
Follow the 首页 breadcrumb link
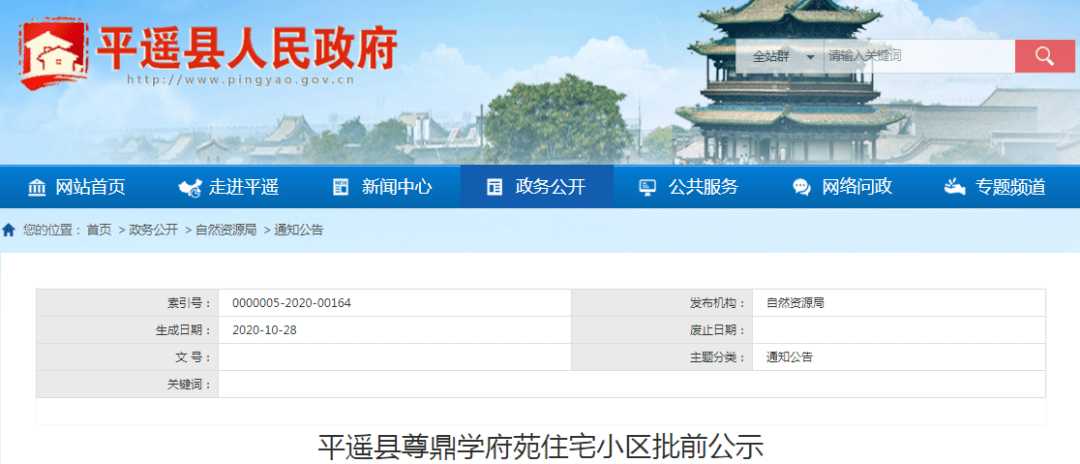coord(98,231)
